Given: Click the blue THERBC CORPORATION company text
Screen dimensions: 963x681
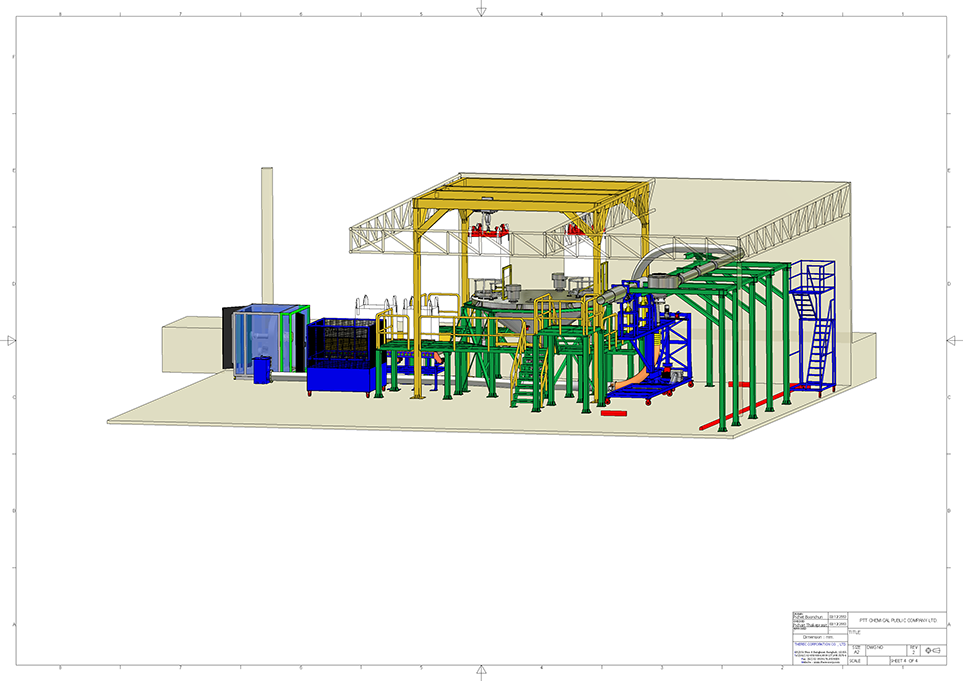Looking at the screenshot, I should (x=819, y=644).
